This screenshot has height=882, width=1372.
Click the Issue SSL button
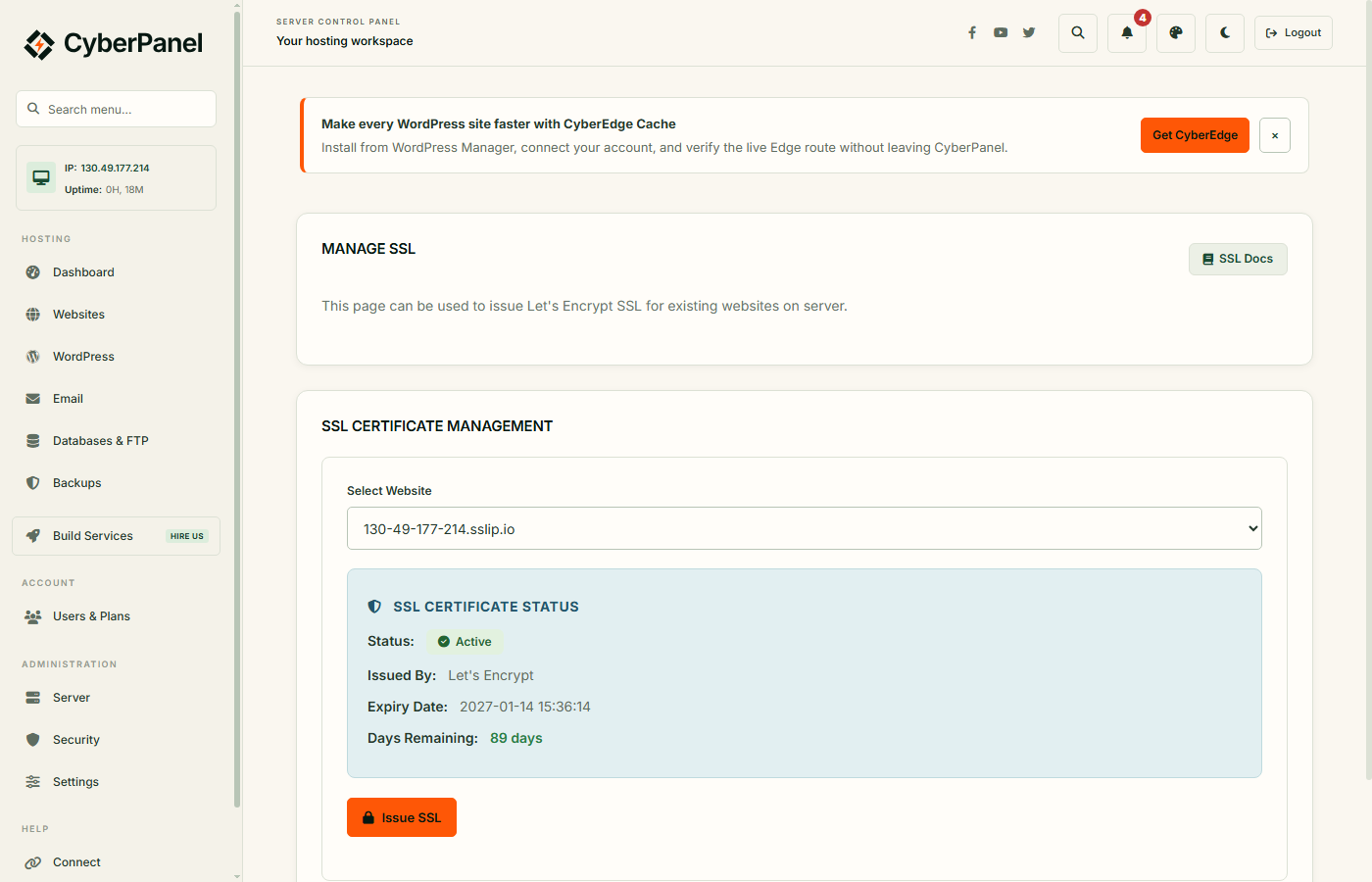[x=402, y=817]
